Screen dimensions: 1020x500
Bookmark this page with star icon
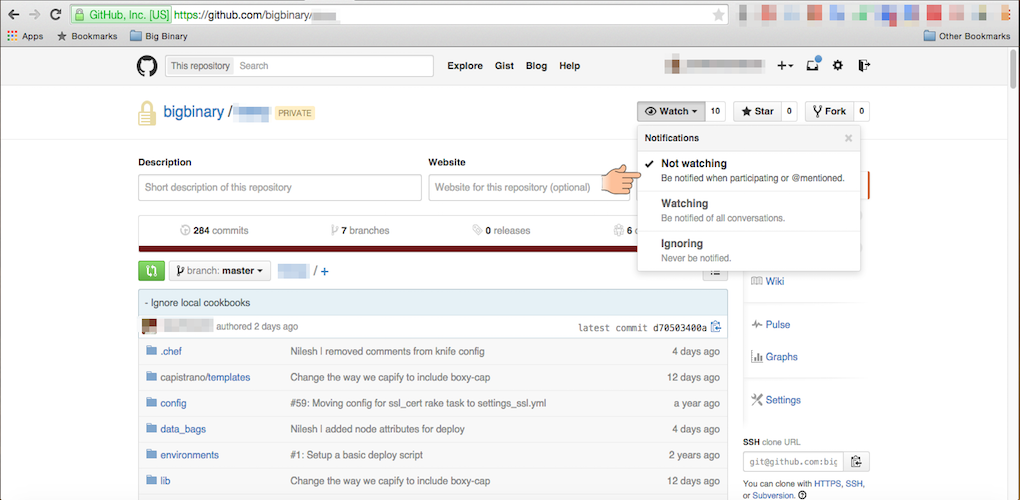718,15
